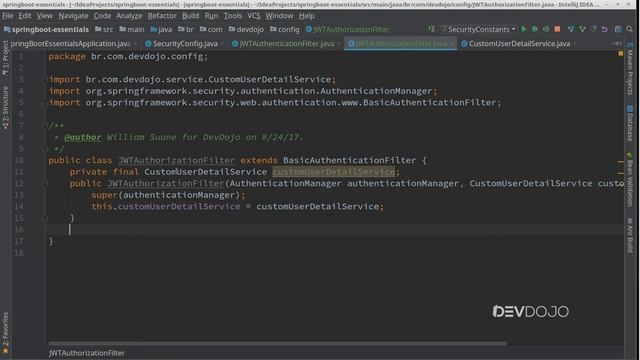Collapse the constructor fold at line 12

pyautogui.click(x=44, y=183)
